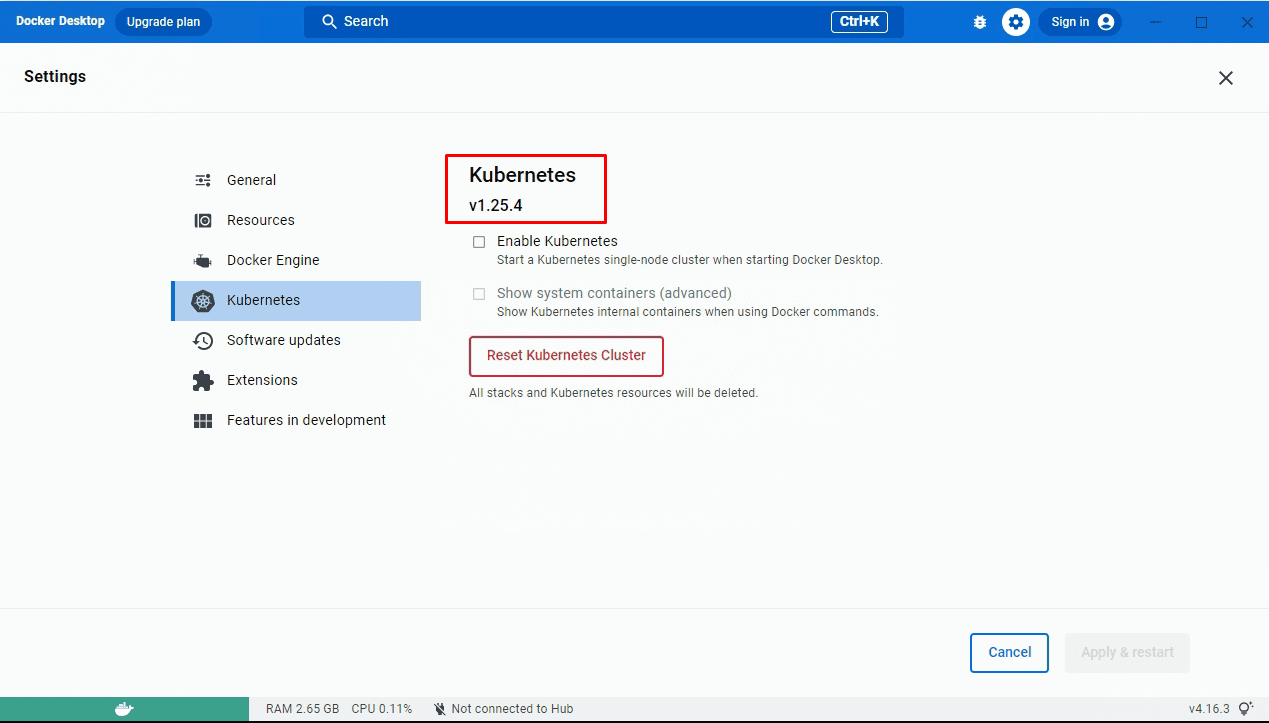Click the Kubernetes helm wheel icon
The image size is (1269, 723).
[203, 300]
